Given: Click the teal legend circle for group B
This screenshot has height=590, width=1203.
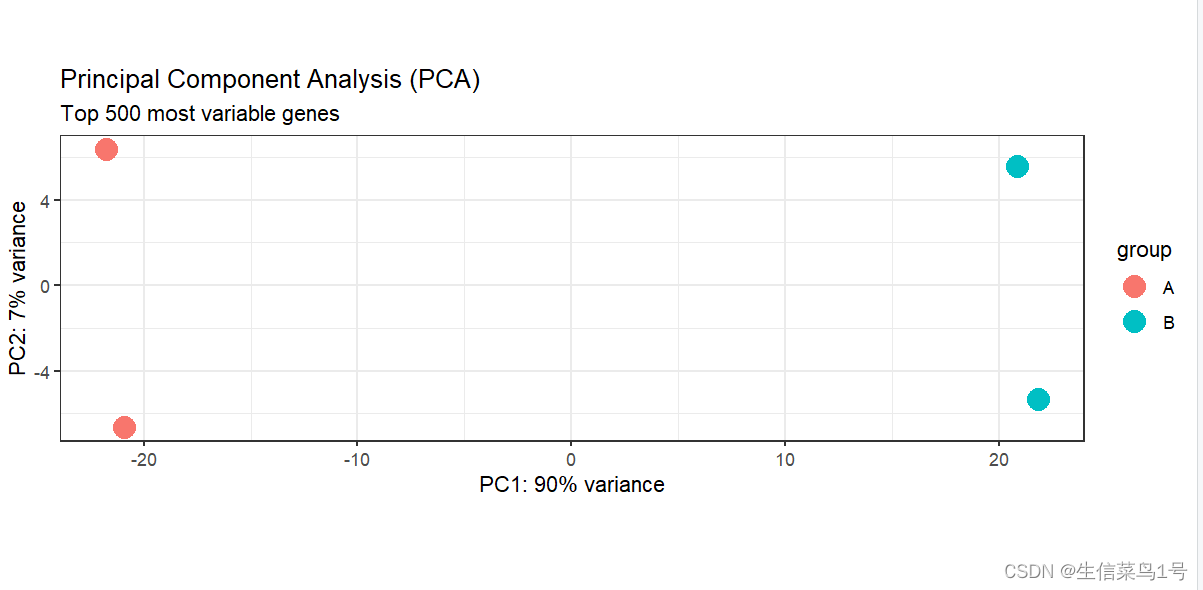Looking at the screenshot, I should [x=1134, y=322].
